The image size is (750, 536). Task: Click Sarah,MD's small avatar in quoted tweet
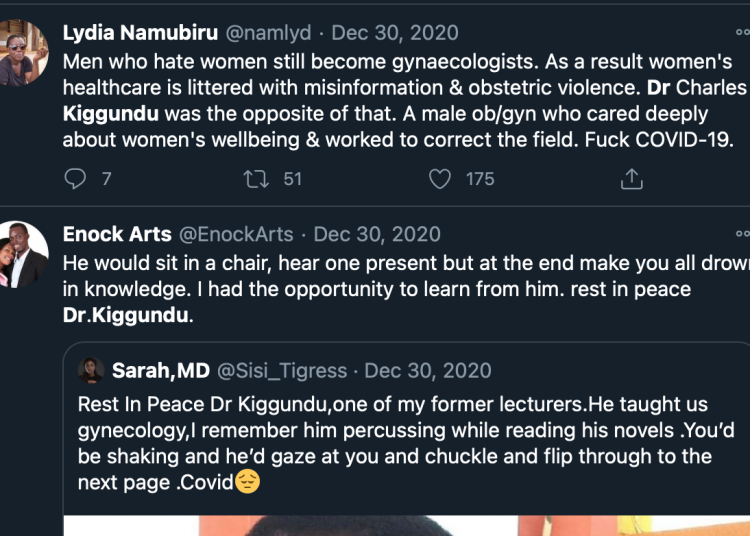[x=91, y=370]
